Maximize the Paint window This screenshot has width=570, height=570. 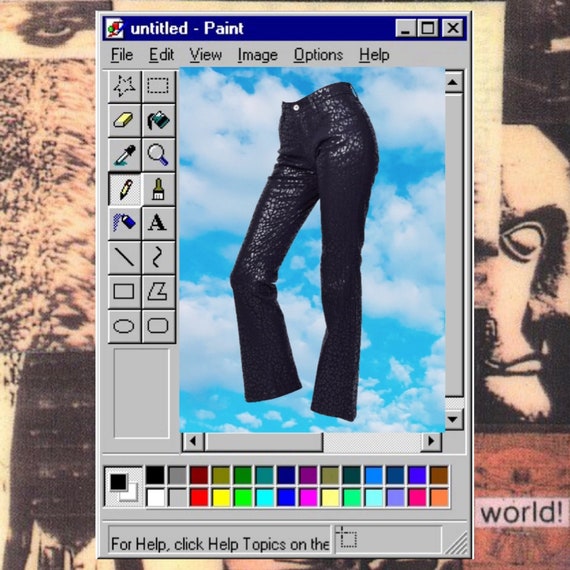point(428,28)
